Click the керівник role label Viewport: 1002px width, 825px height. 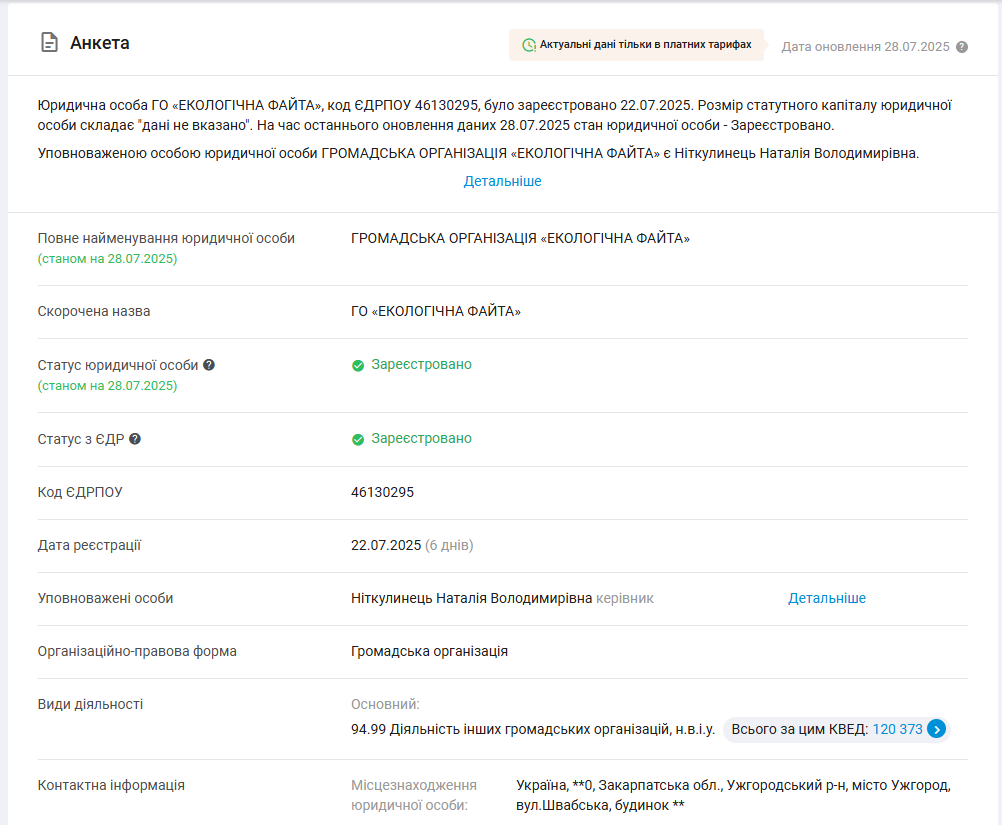tap(625, 598)
